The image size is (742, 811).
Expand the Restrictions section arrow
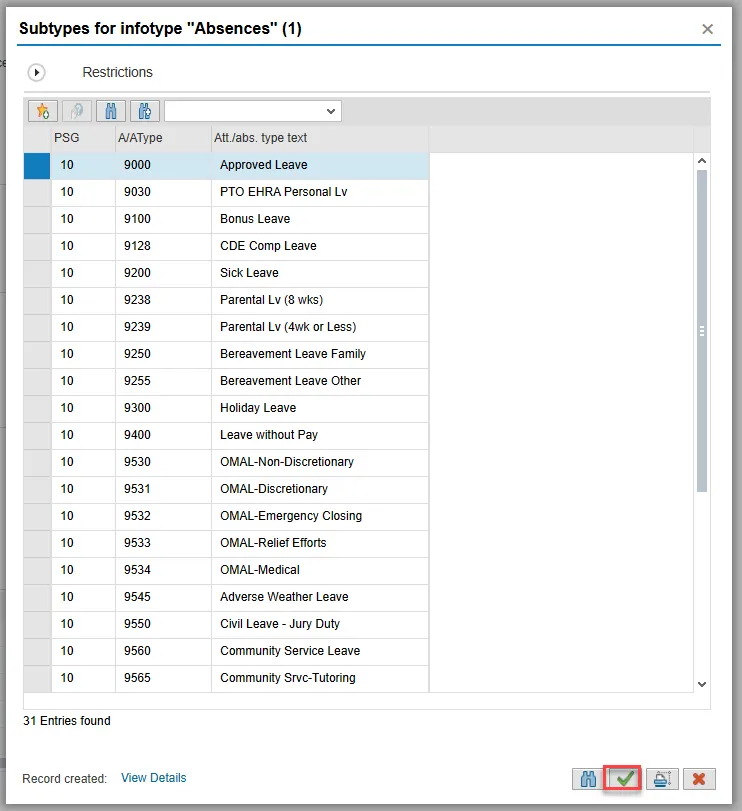point(37,73)
